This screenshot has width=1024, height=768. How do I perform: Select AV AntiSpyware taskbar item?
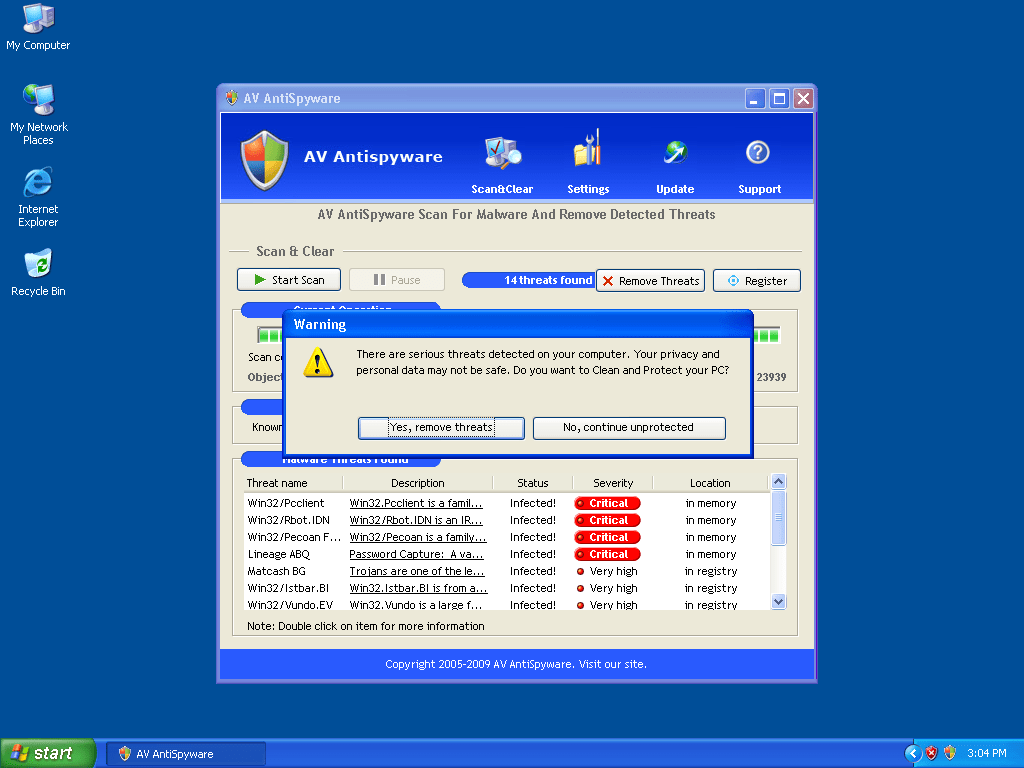point(186,754)
